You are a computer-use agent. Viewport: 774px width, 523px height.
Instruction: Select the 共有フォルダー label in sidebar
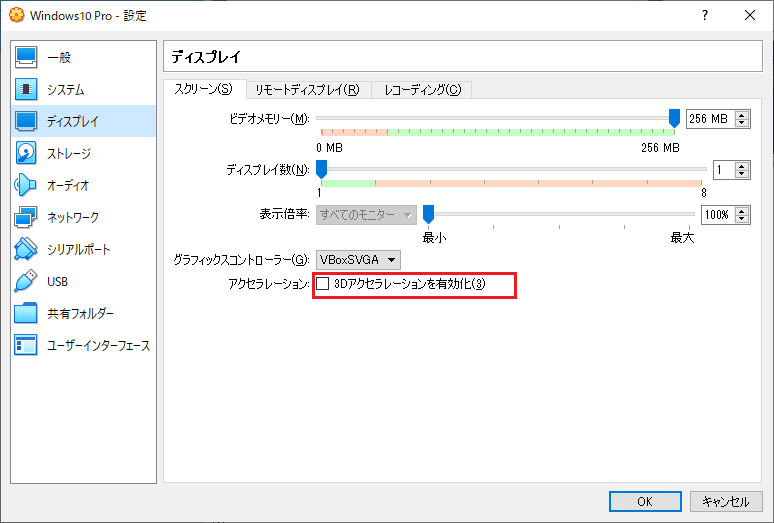(x=80, y=313)
